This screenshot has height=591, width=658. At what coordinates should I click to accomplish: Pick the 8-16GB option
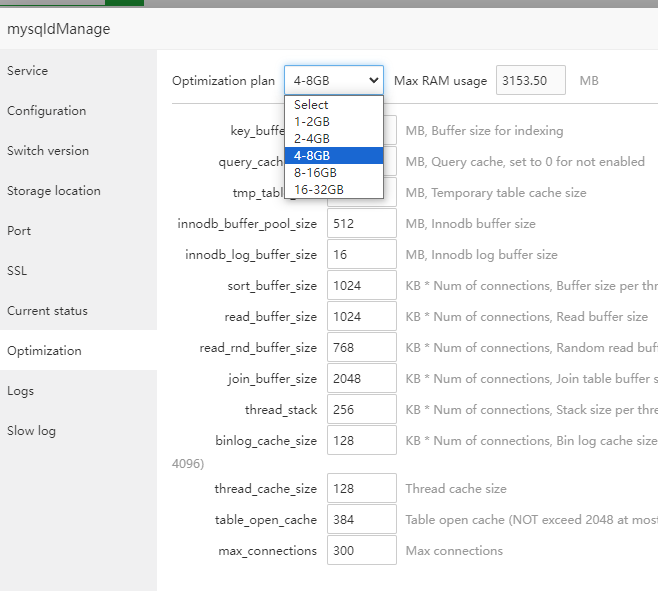(315, 172)
